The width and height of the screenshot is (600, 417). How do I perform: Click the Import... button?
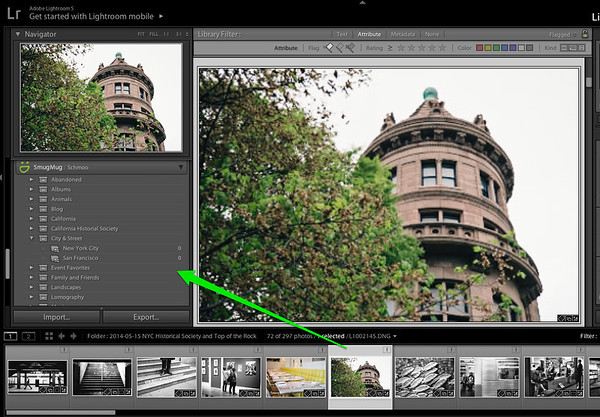coord(57,317)
